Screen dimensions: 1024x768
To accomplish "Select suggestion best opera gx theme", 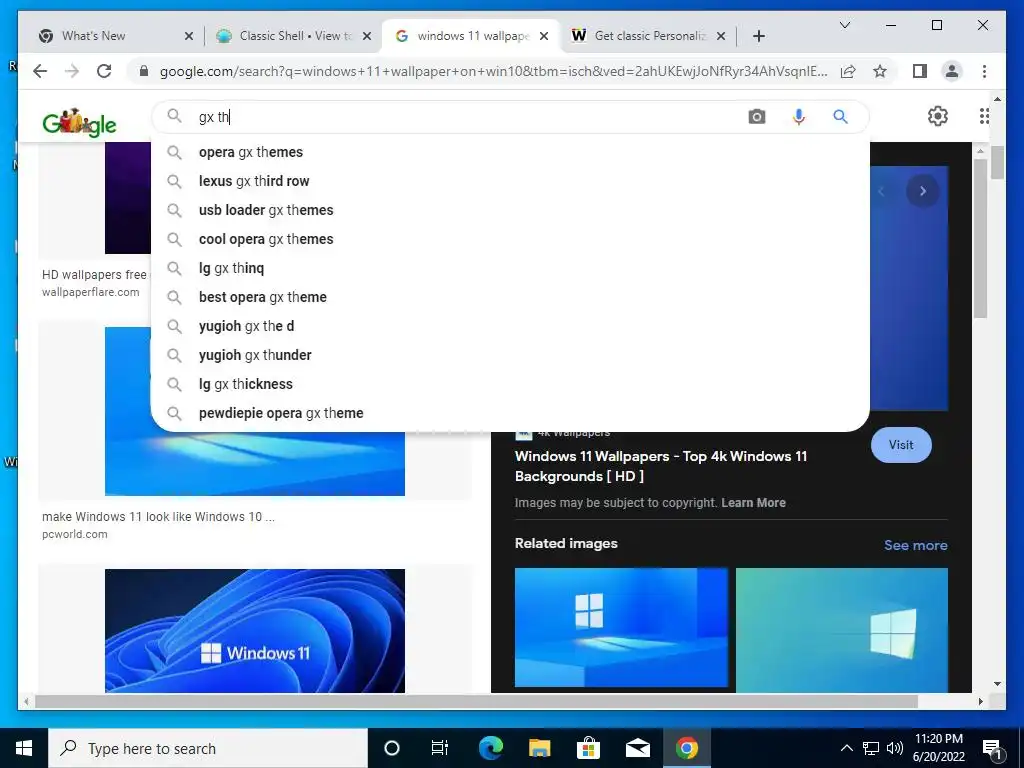I will pos(510,297).
